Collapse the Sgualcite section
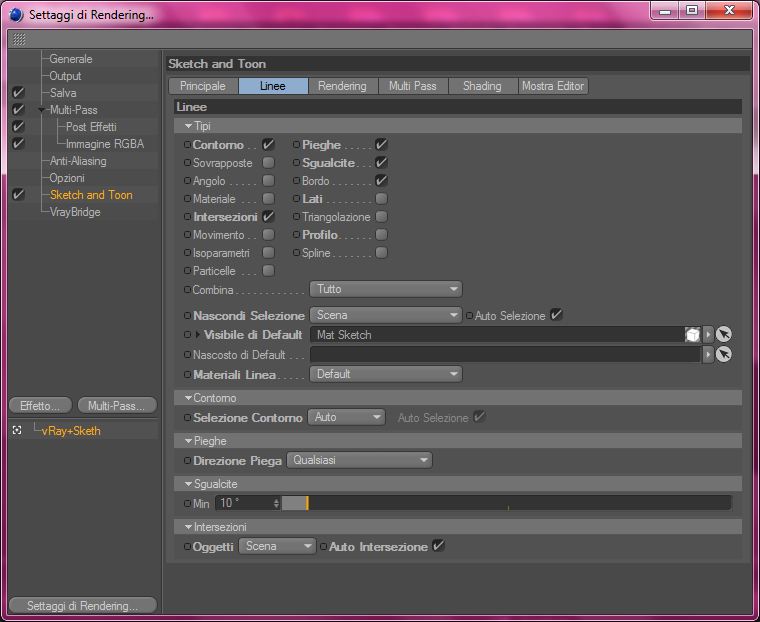Image resolution: width=760 pixels, height=622 pixels. [189, 484]
